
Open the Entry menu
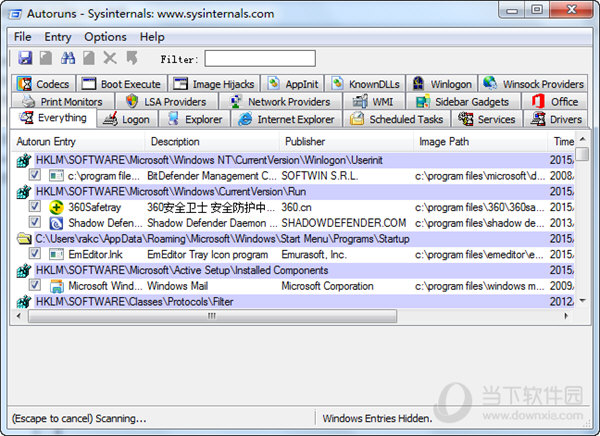point(58,37)
